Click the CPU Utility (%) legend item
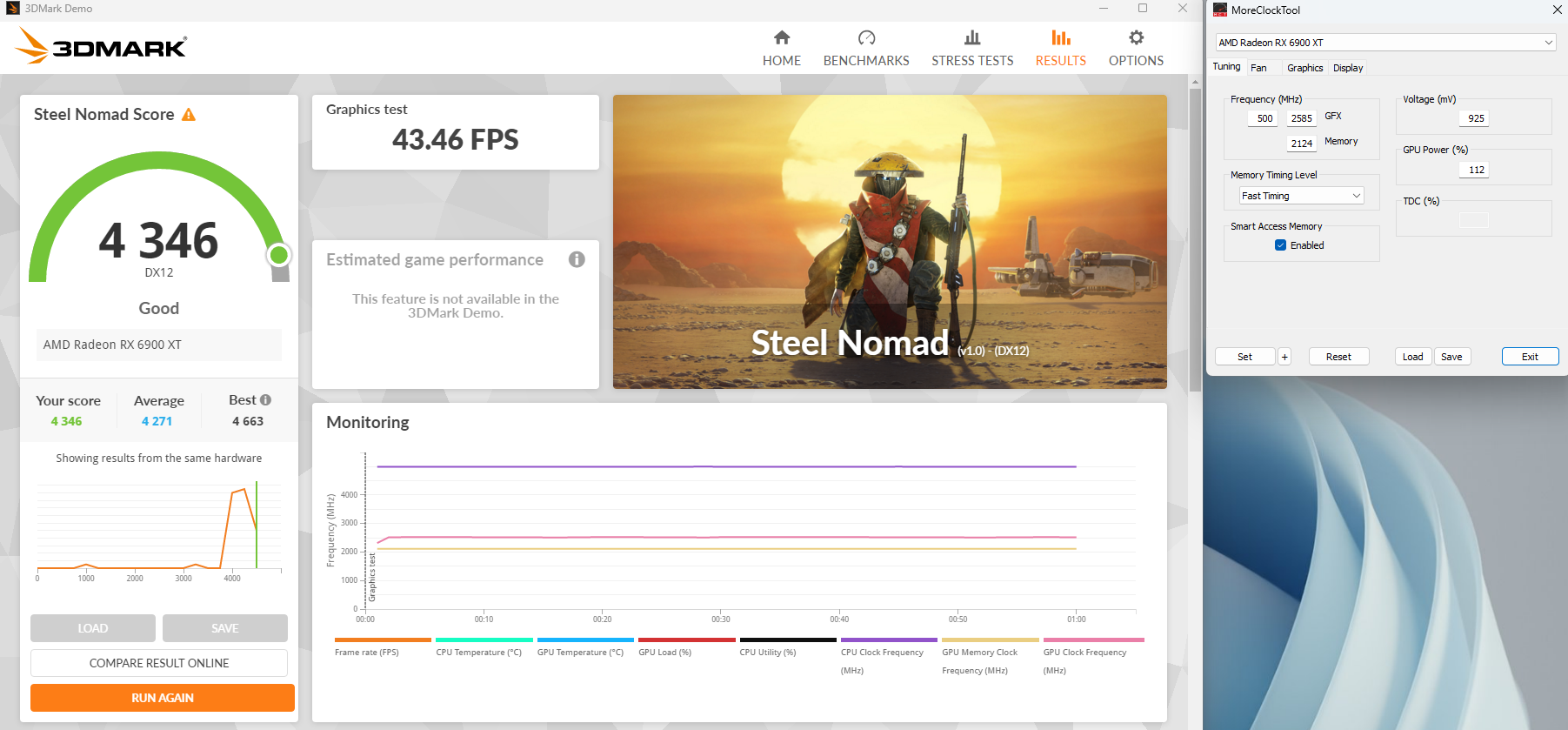Viewport: 1568px width, 730px height. (x=788, y=647)
